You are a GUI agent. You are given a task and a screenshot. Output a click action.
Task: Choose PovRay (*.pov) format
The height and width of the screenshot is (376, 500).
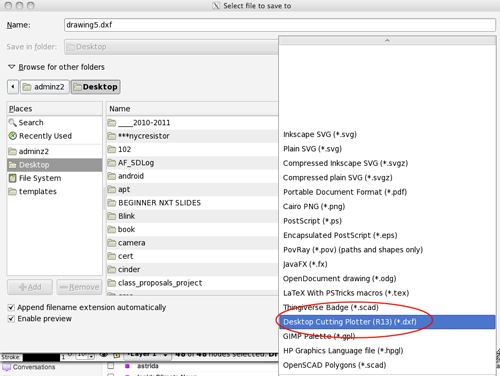[x=387, y=250]
